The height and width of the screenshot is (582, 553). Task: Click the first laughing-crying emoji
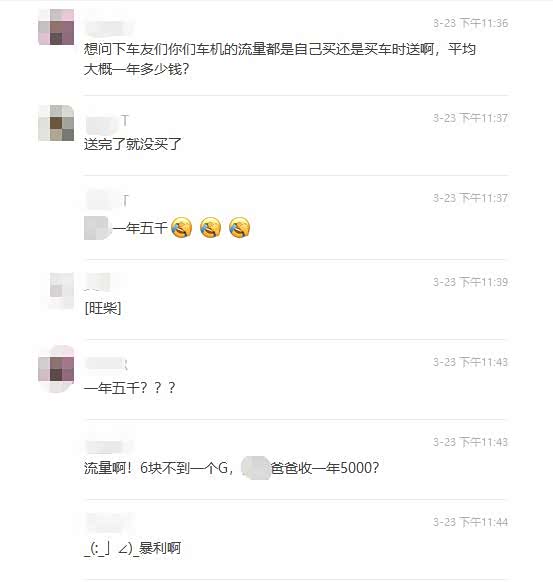(181, 228)
